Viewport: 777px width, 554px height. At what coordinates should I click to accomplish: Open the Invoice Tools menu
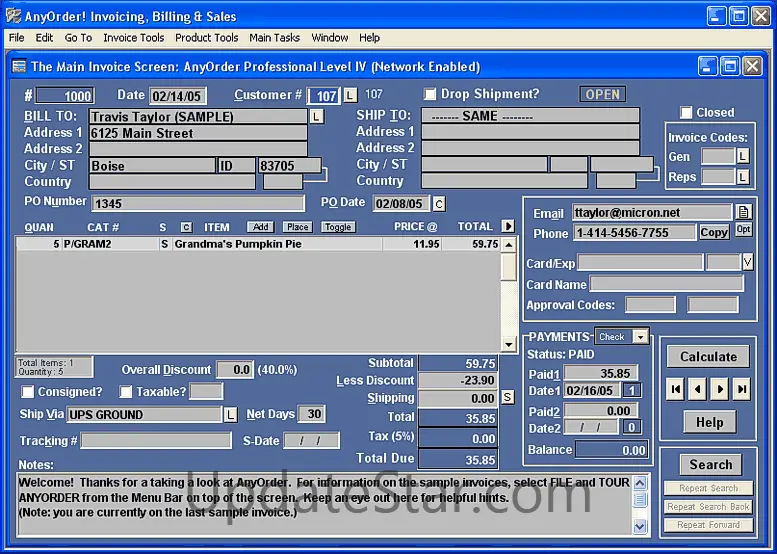(133, 38)
